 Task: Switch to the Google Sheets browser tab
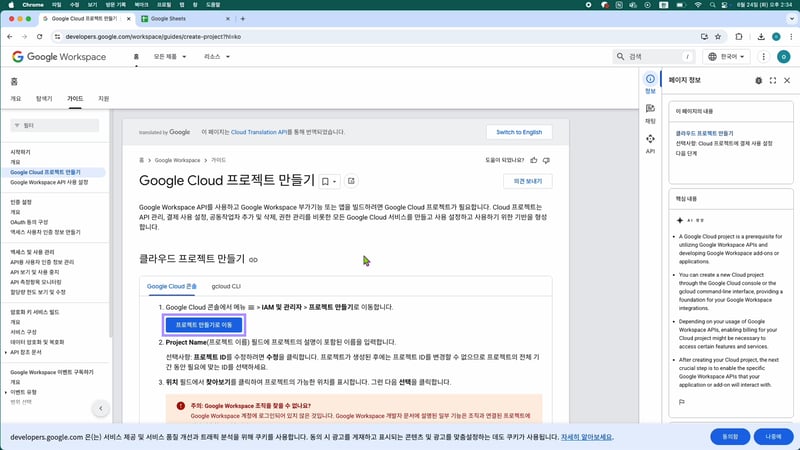tap(184, 19)
